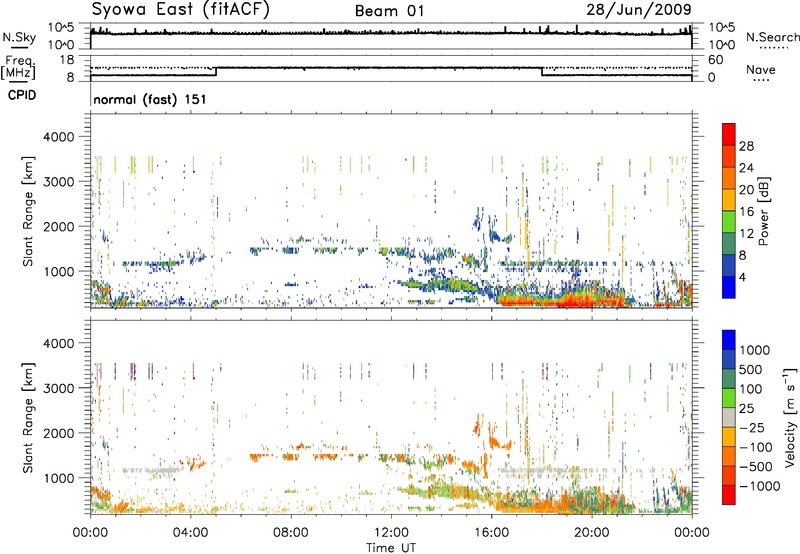Click the red top segment of Power colorbar
The height and width of the screenshot is (554, 800).
[x=729, y=134]
